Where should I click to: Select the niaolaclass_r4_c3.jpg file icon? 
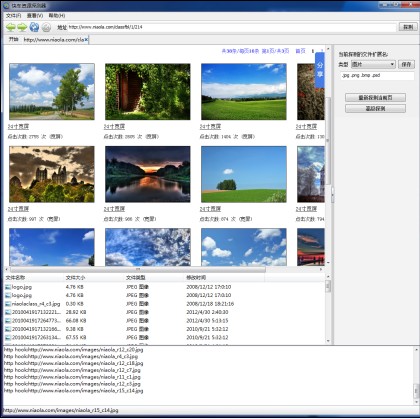8,304
